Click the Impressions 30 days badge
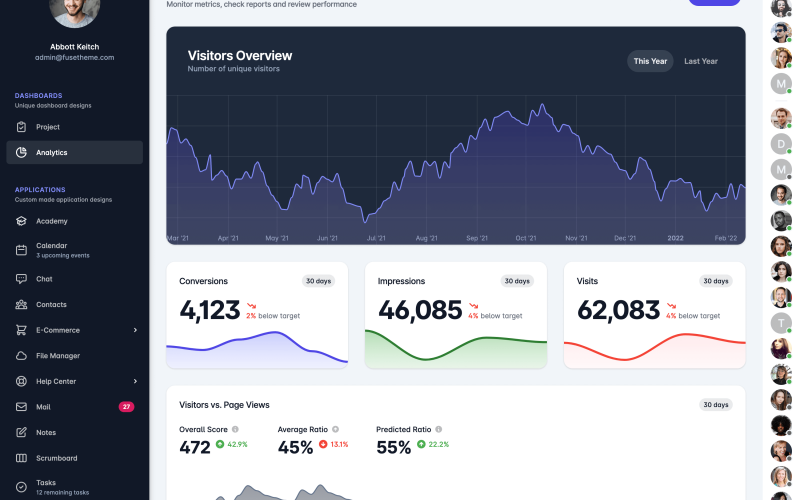The image size is (800, 500). point(517,281)
